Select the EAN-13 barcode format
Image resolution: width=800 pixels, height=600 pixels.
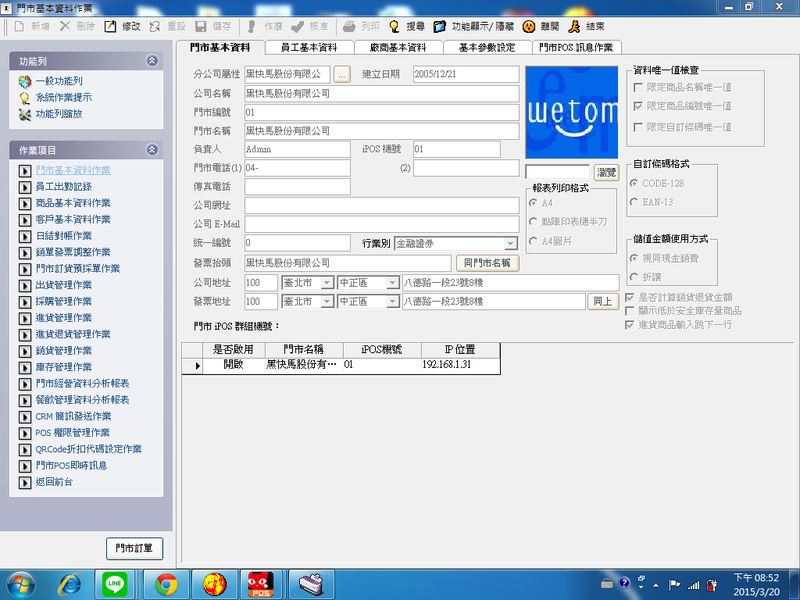point(634,202)
